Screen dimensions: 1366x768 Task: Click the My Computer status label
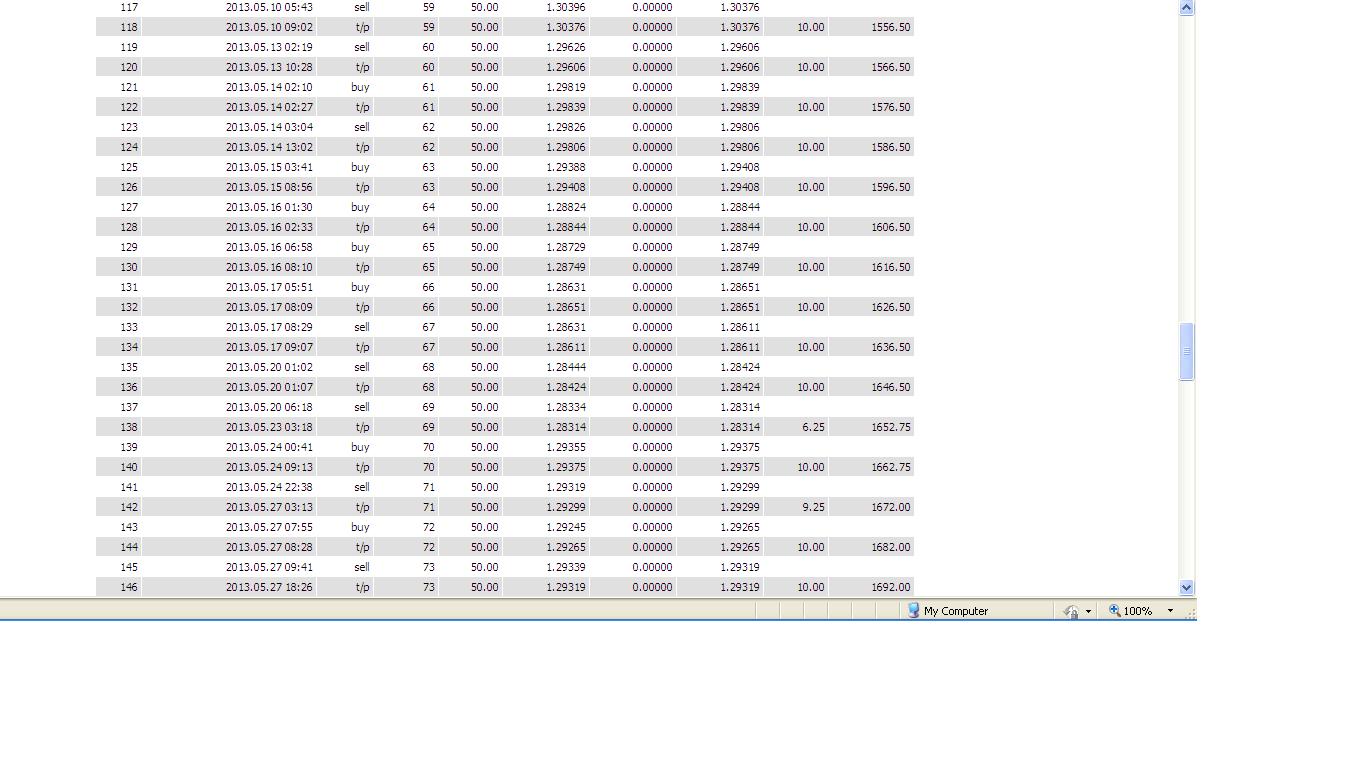pyautogui.click(x=956, y=611)
